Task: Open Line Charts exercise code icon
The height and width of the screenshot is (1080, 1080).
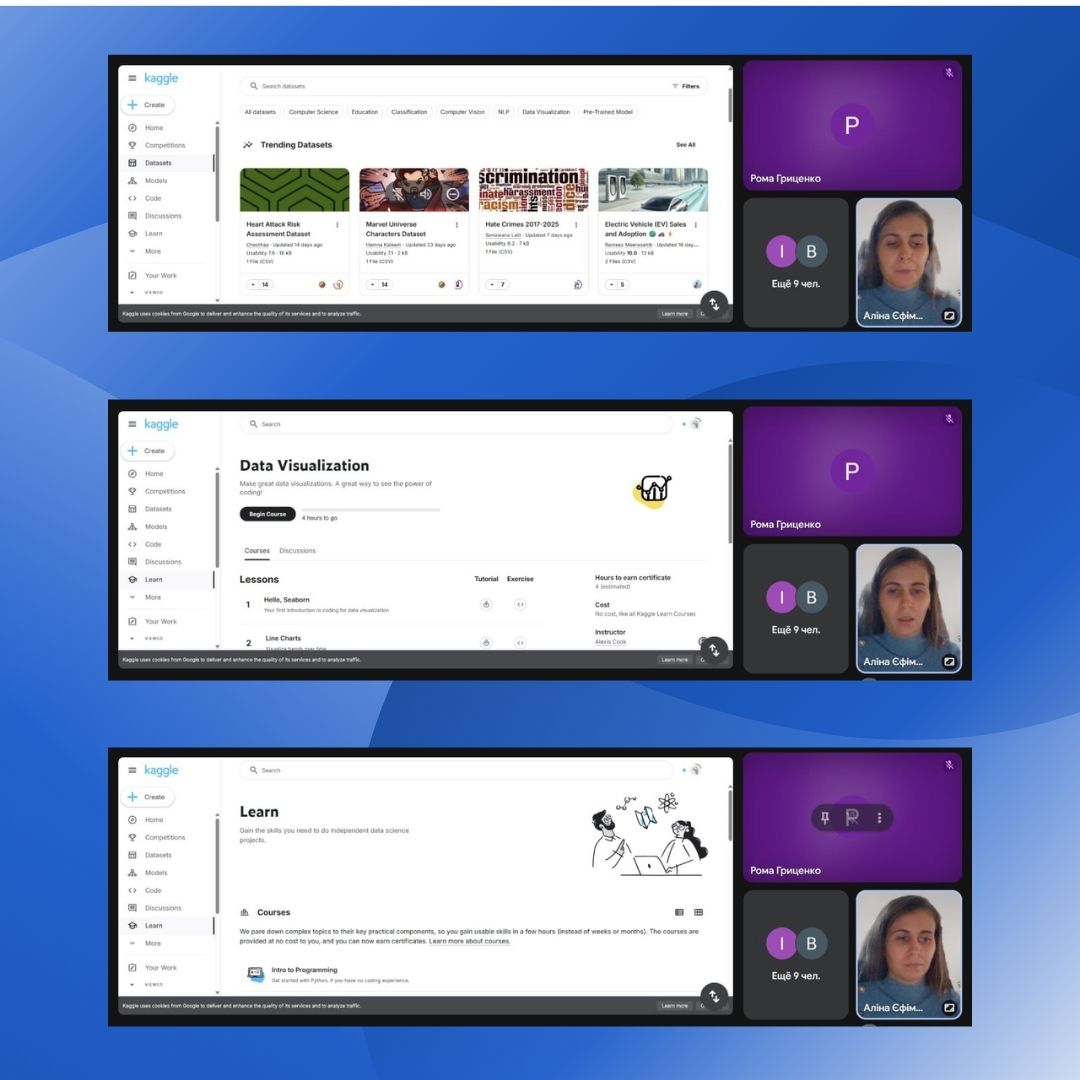Action: coord(520,643)
